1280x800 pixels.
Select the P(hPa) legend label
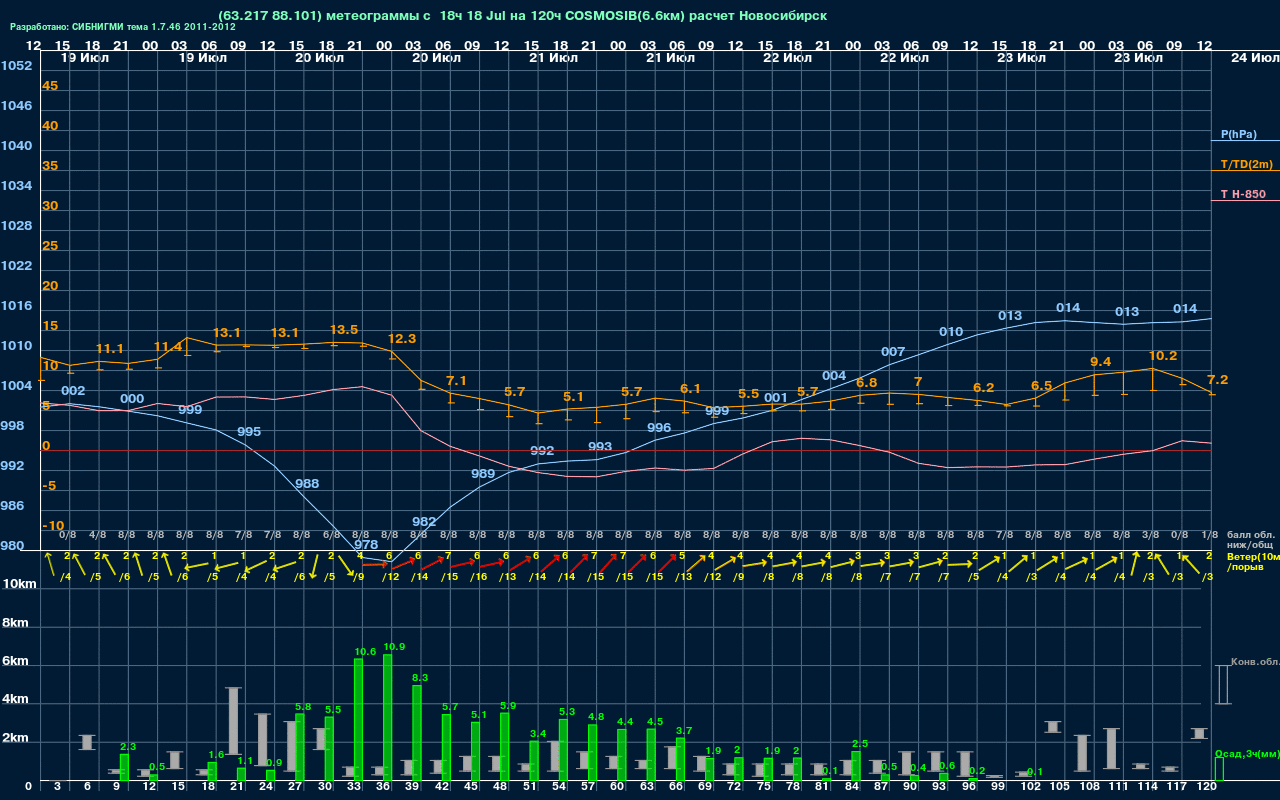pyautogui.click(x=1238, y=134)
